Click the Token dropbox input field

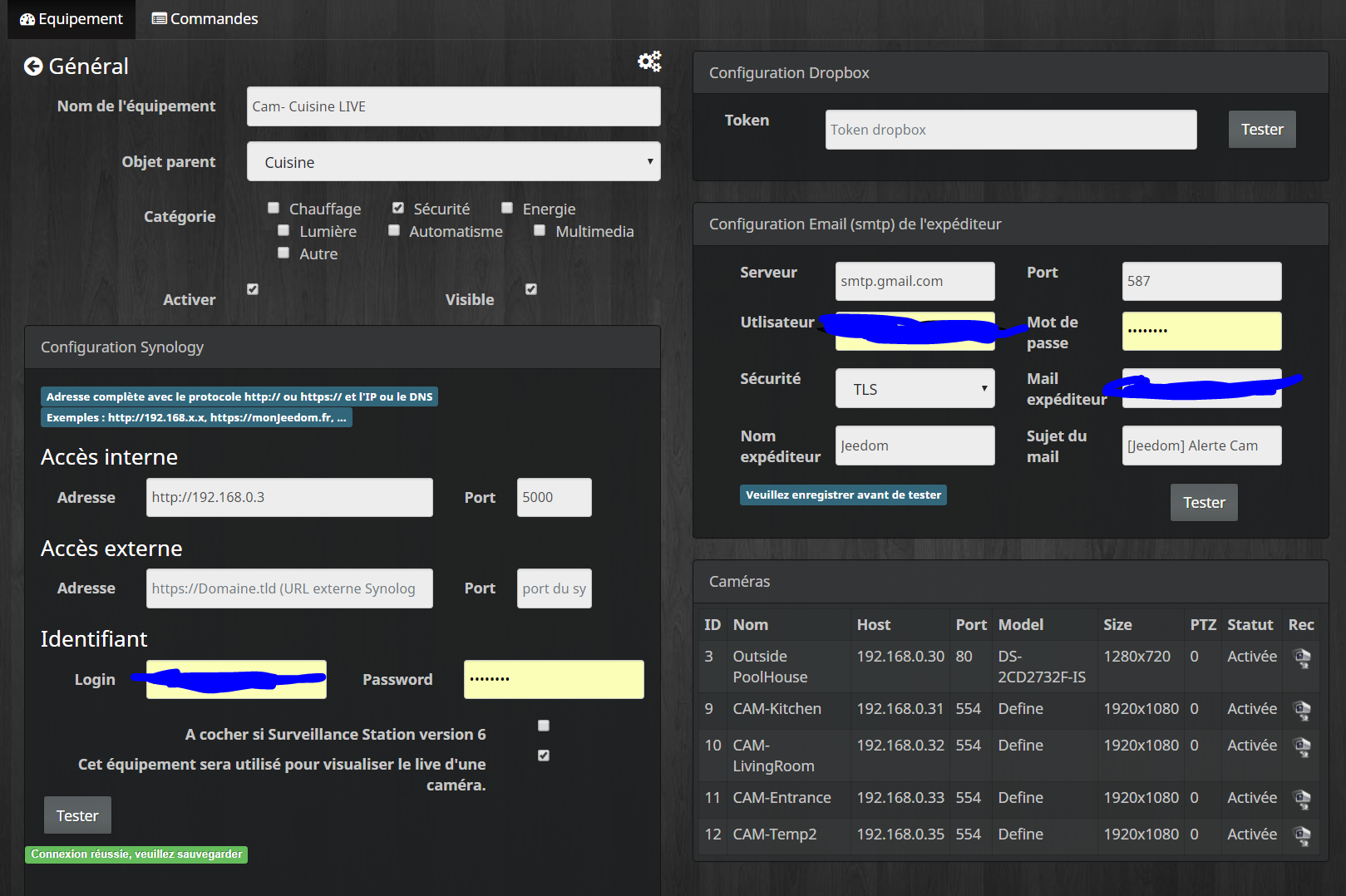1011,130
